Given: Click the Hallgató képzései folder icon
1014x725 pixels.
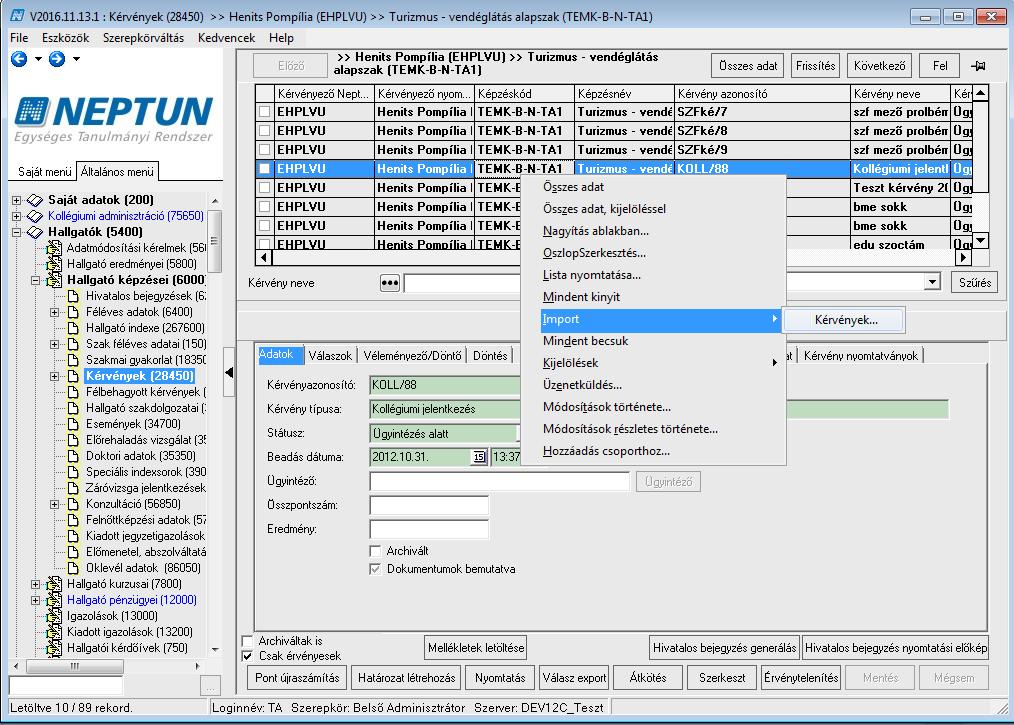Looking at the screenshot, I should 54,280.
